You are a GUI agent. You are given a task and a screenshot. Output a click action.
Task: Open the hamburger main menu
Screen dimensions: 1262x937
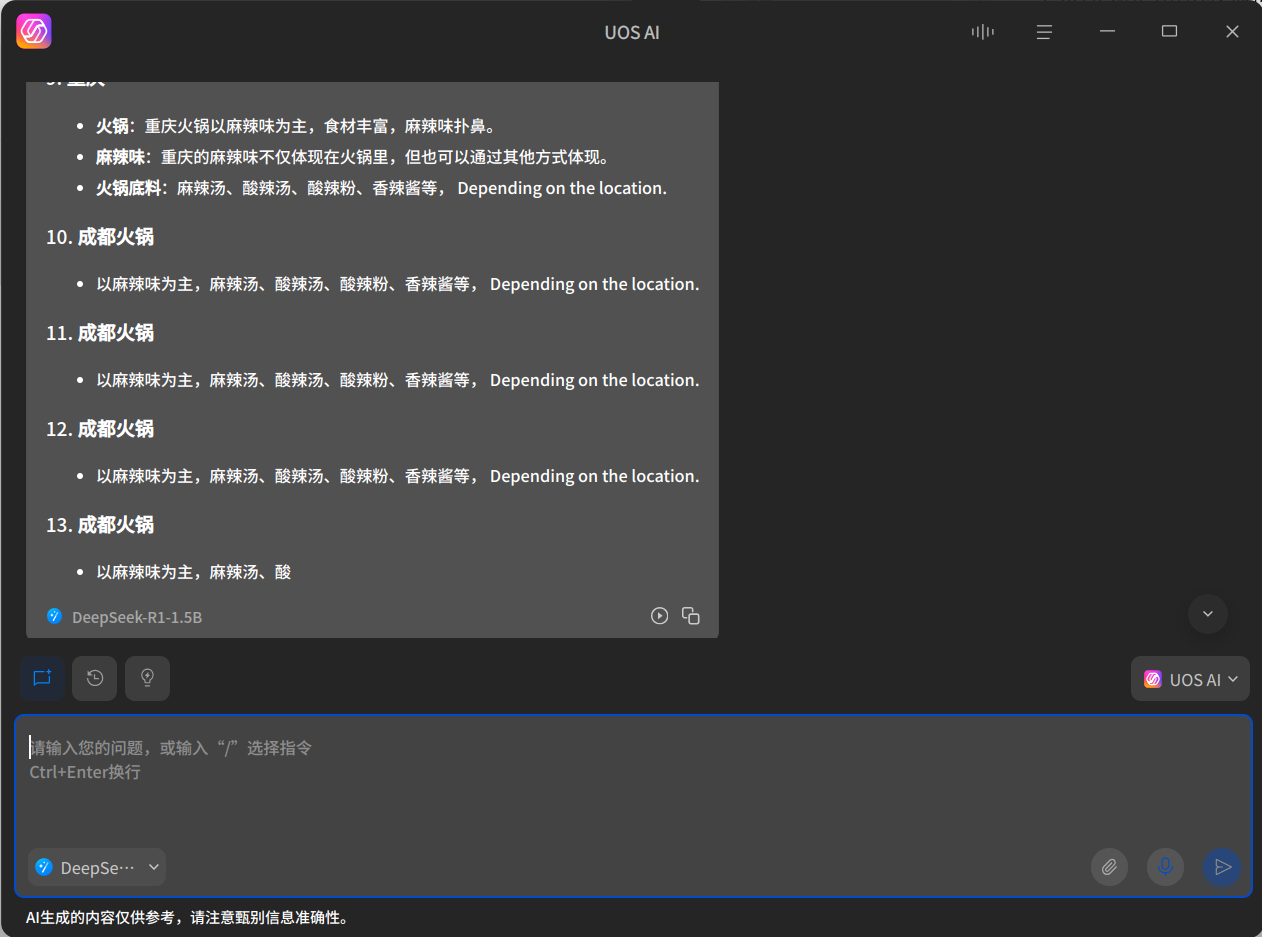(1044, 32)
